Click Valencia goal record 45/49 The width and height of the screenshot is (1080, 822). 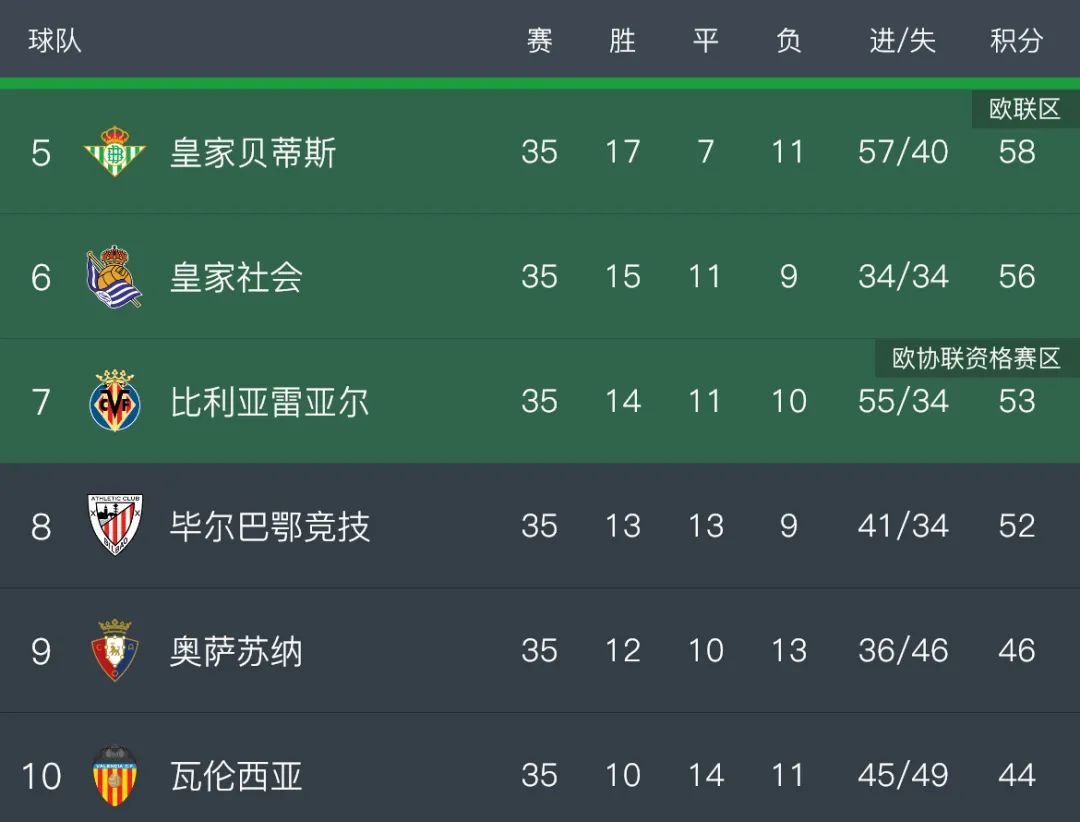point(903,775)
